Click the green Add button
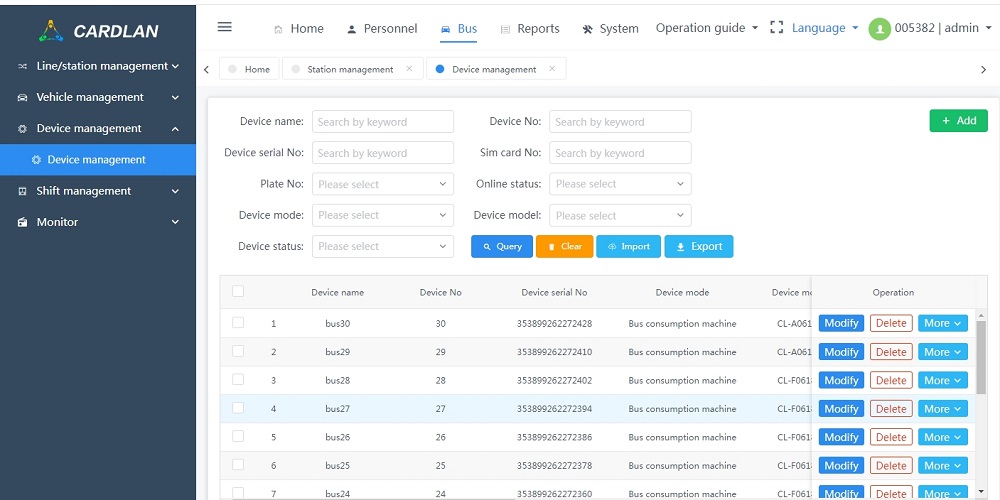 click(957, 121)
